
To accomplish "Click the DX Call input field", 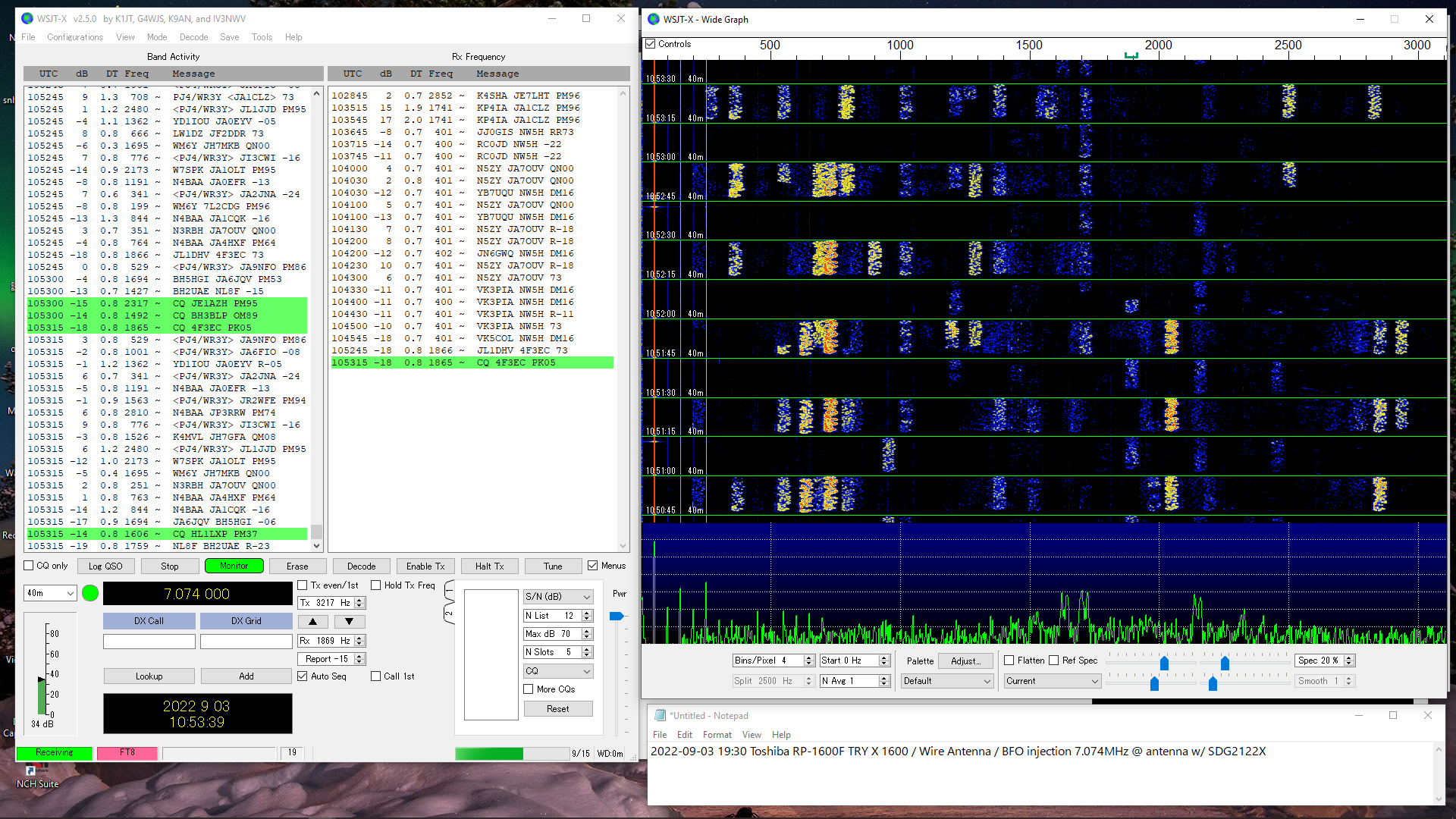I will (x=149, y=642).
